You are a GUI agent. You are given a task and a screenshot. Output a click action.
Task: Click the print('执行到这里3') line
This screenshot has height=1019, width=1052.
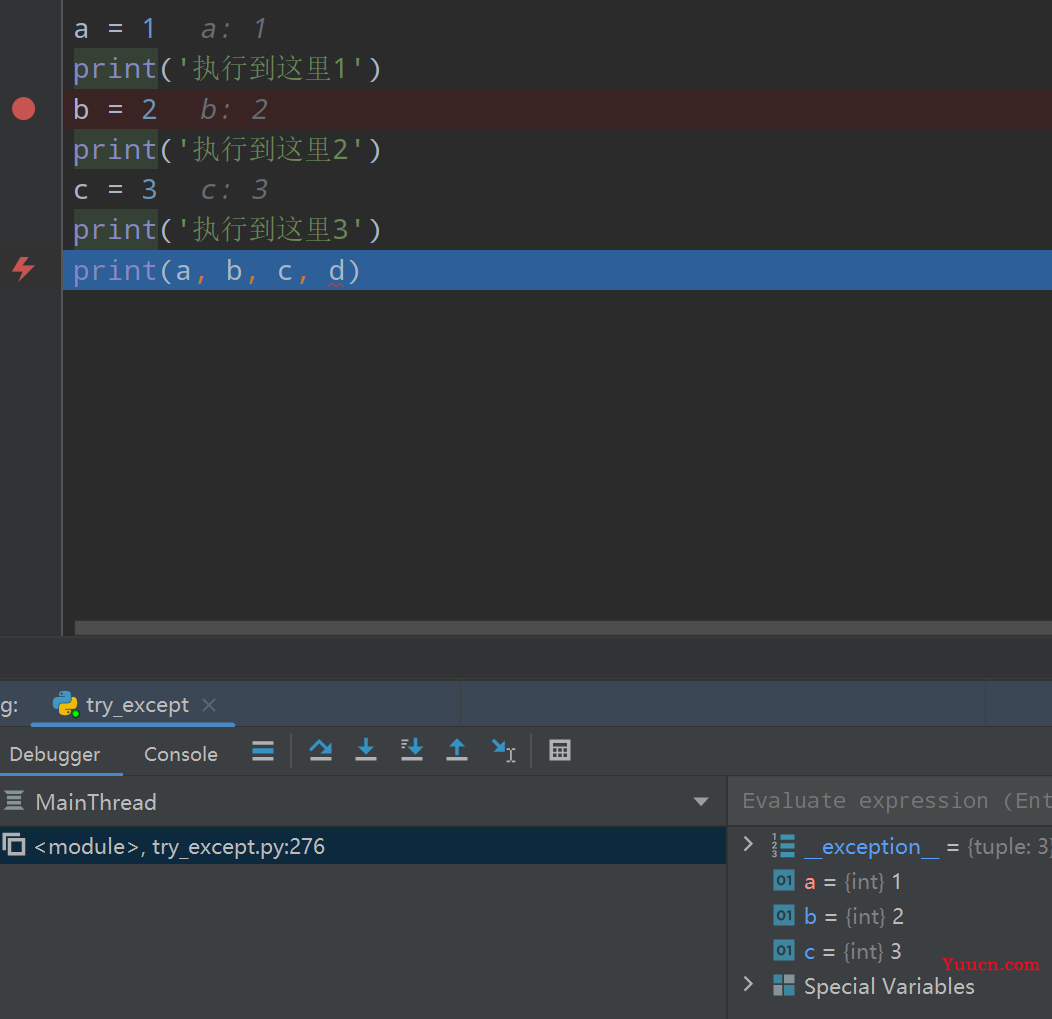[x=227, y=230]
